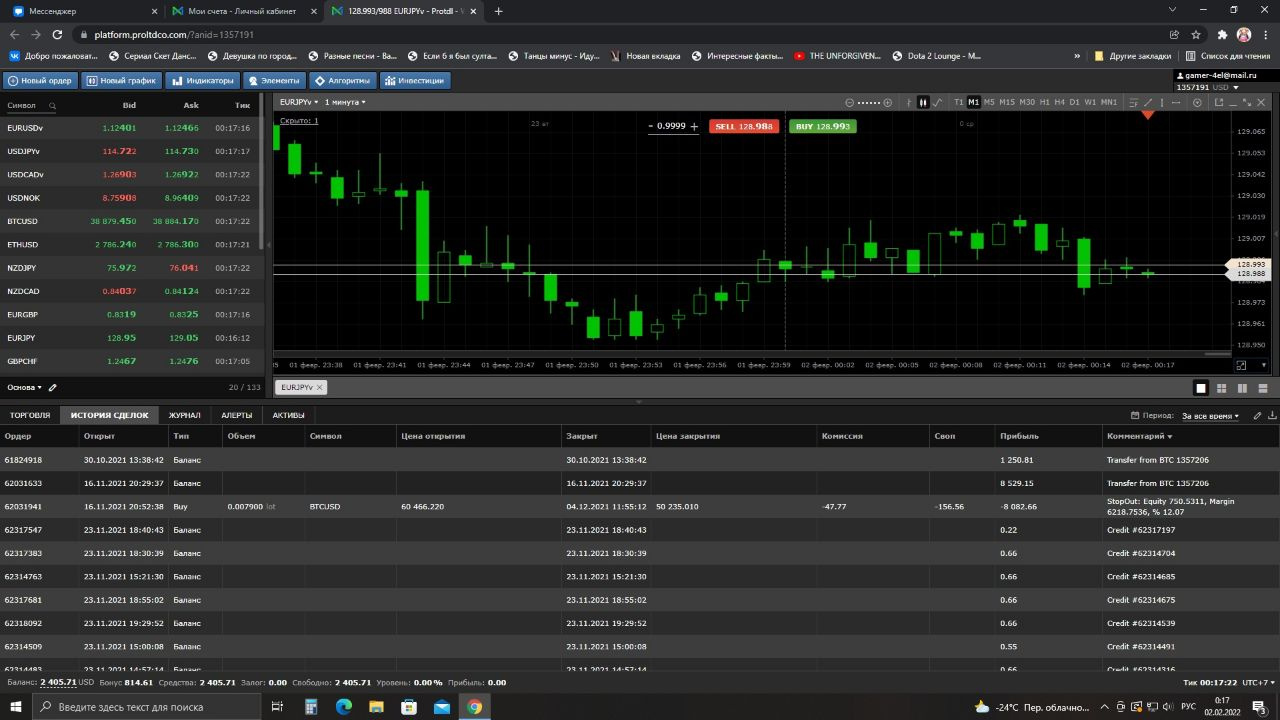Edit the Основа watchlist with pencil icon
Image resolution: width=1280 pixels, height=720 pixels.
tap(53, 387)
